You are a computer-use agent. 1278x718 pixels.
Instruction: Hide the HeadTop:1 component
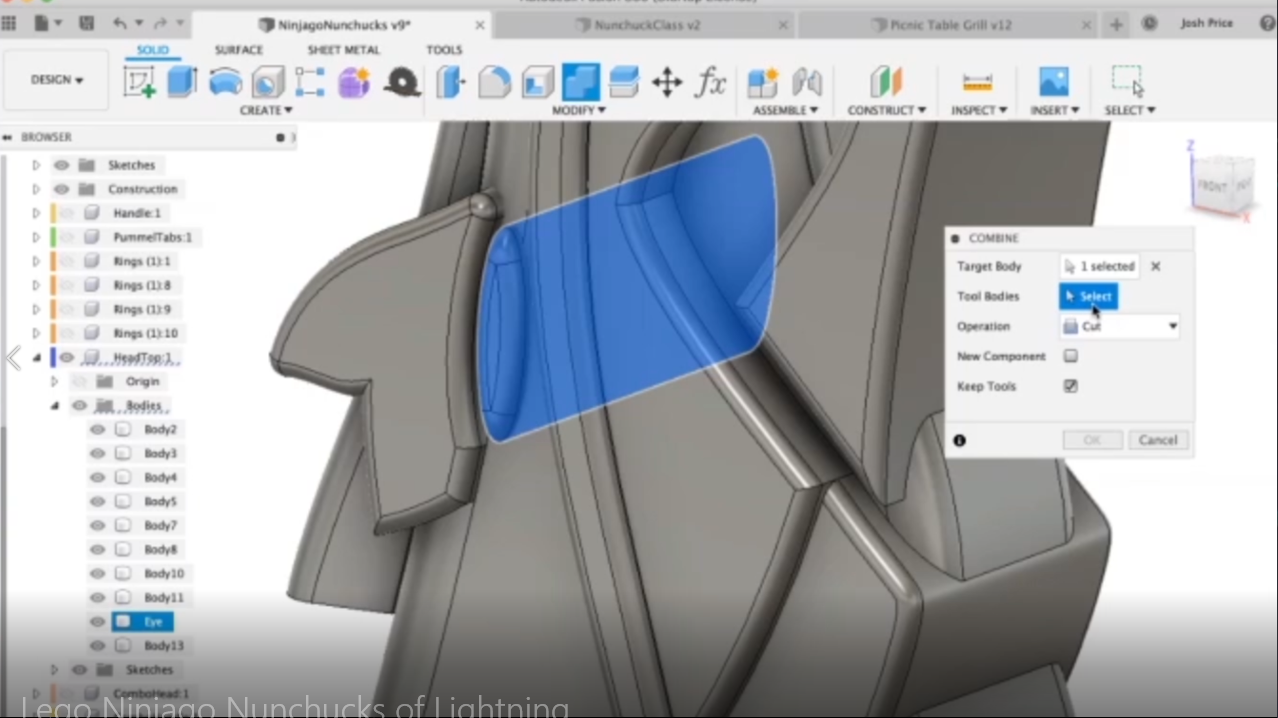66,357
